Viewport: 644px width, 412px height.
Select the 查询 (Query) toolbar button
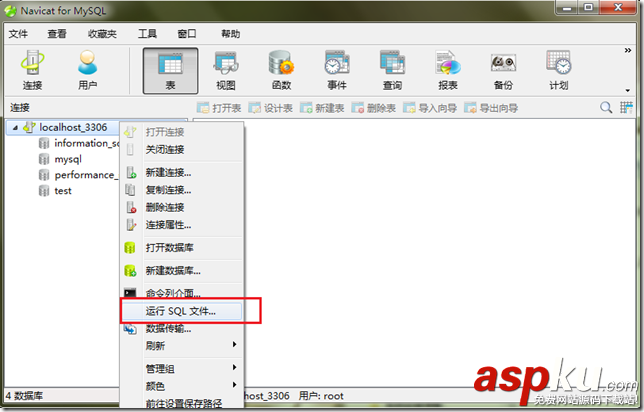coord(392,71)
